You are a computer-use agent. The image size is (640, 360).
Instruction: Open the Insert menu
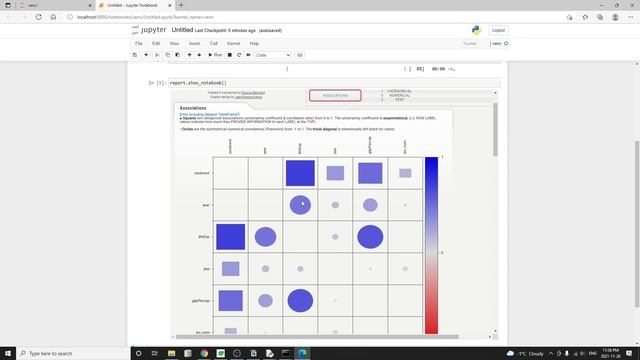[x=194, y=43]
